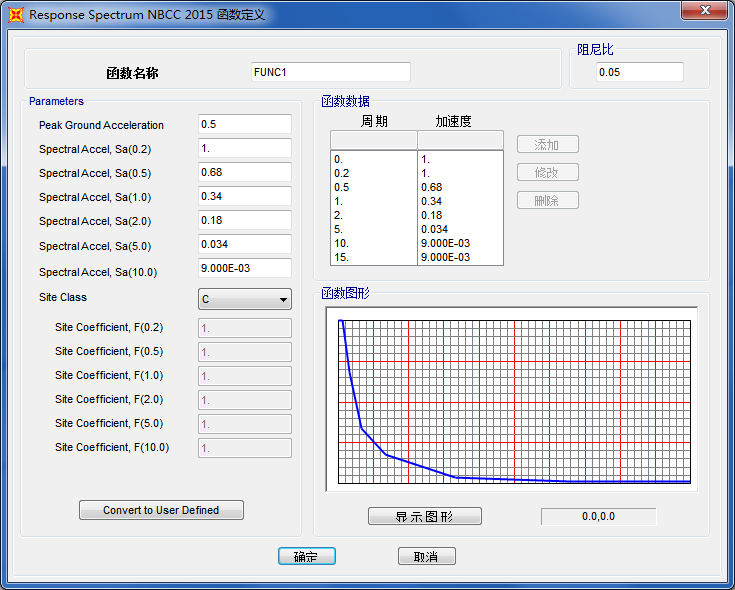Click the Spectral Accel Sa(0.2) field
The width and height of the screenshot is (735, 590).
[x=245, y=149]
